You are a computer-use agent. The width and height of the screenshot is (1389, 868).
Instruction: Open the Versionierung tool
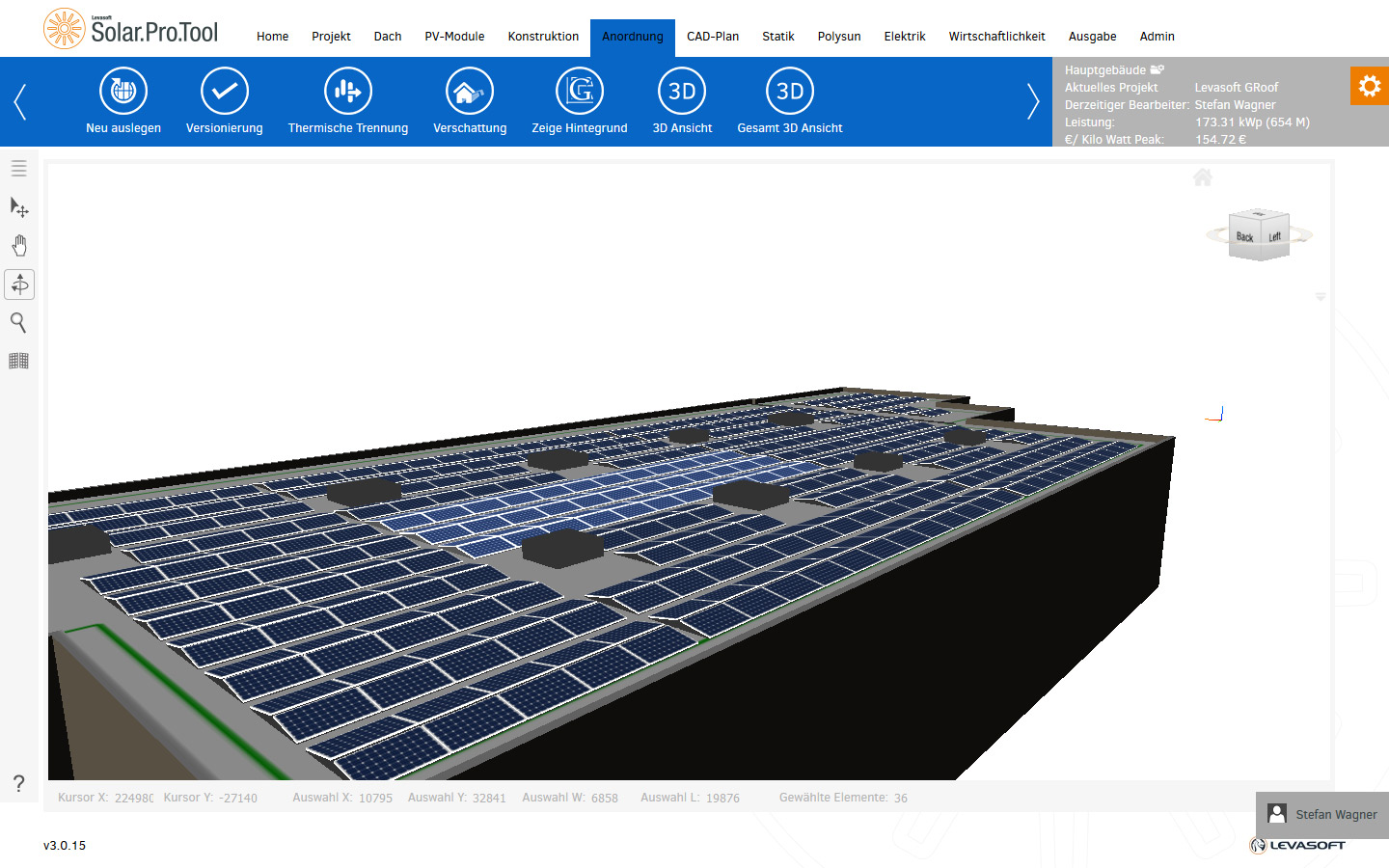click(225, 91)
